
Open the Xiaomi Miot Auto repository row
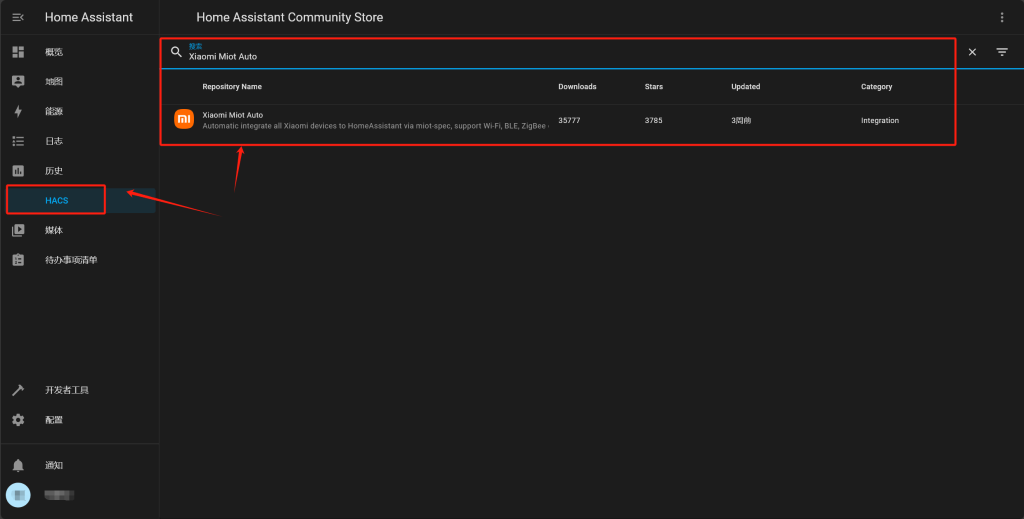pyautogui.click(x=592, y=120)
